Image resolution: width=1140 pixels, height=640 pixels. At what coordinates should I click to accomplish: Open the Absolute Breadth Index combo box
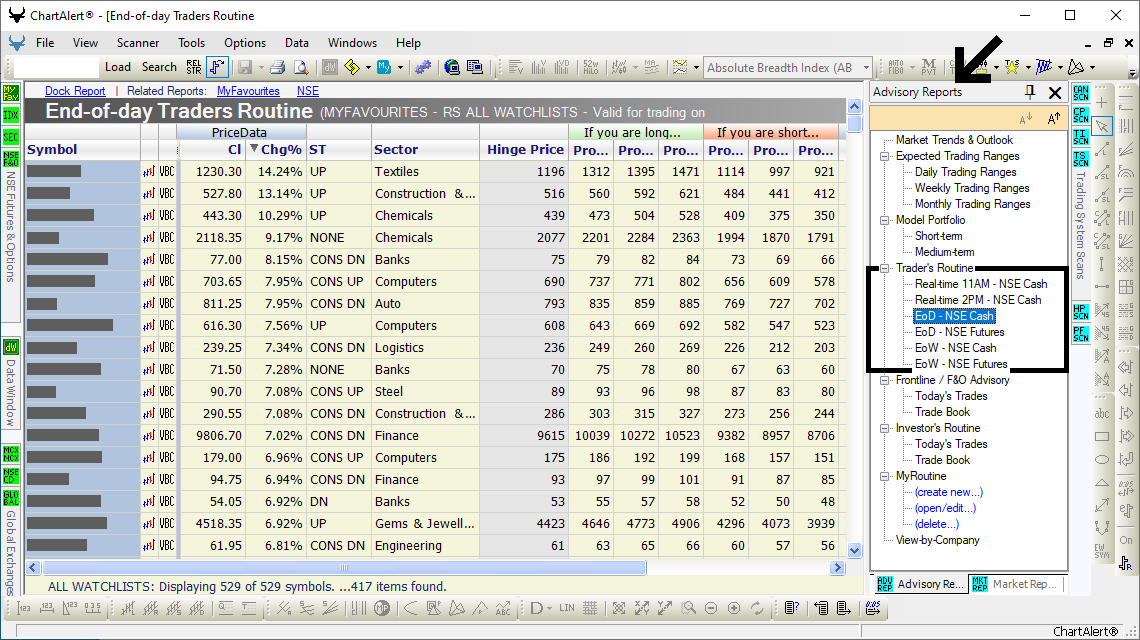pos(787,68)
